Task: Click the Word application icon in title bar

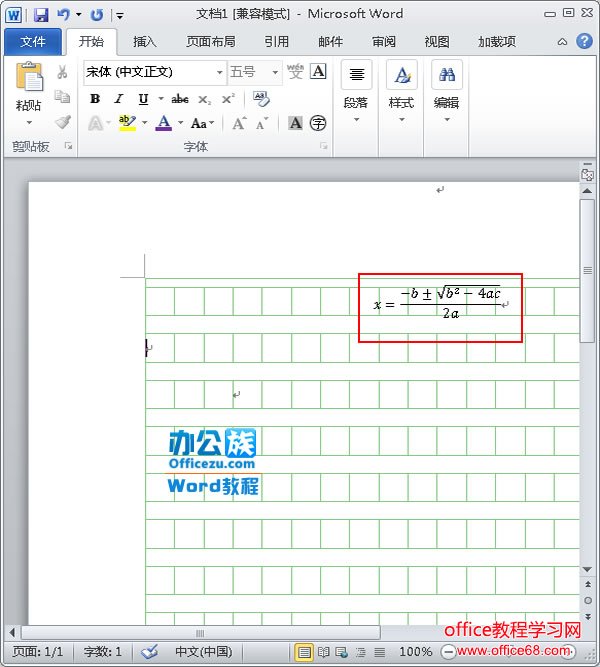Action: pyautogui.click(x=14, y=15)
